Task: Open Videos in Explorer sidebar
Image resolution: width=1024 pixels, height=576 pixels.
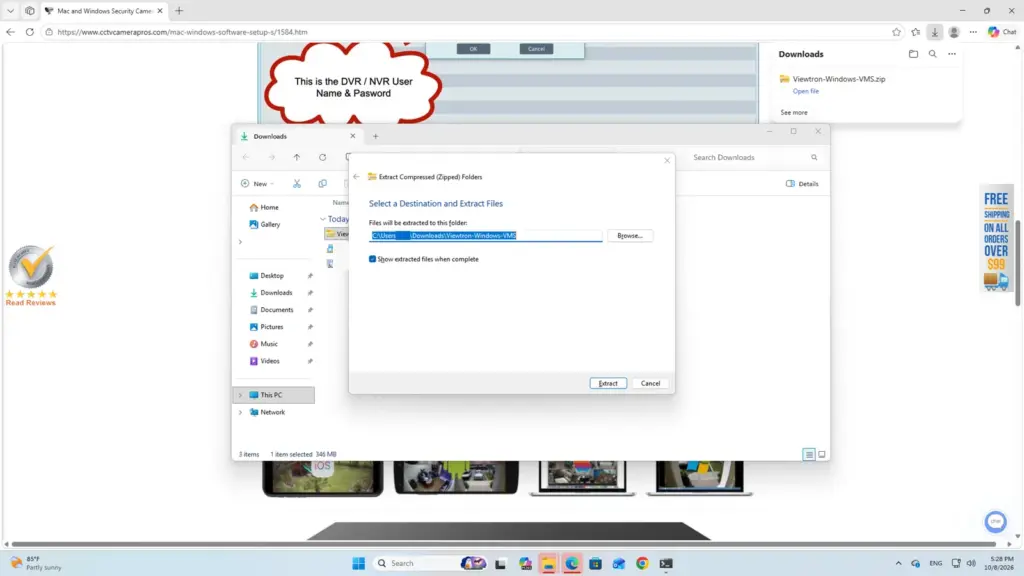Action: (x=270, y=360)
